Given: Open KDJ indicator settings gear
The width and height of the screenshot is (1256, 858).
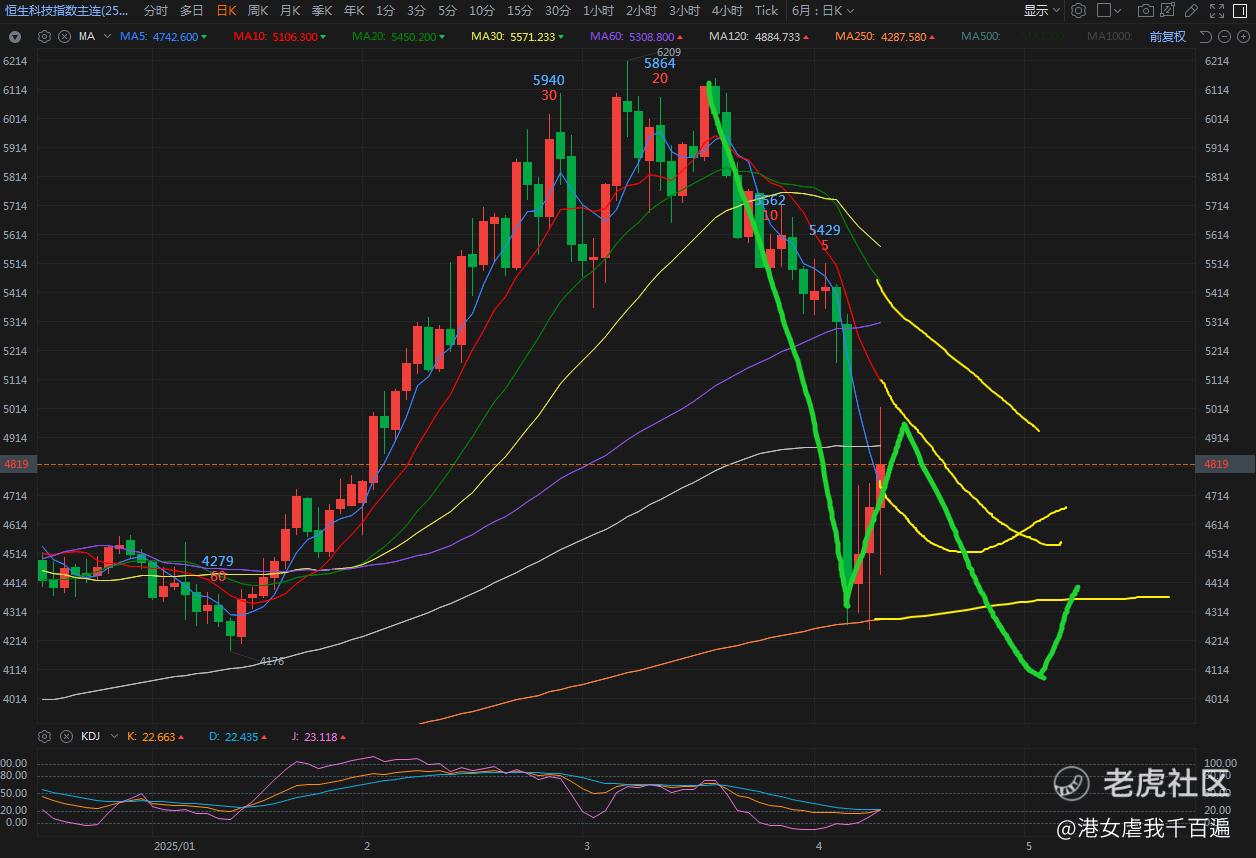Looking at the screenshot, I should 44,737.
